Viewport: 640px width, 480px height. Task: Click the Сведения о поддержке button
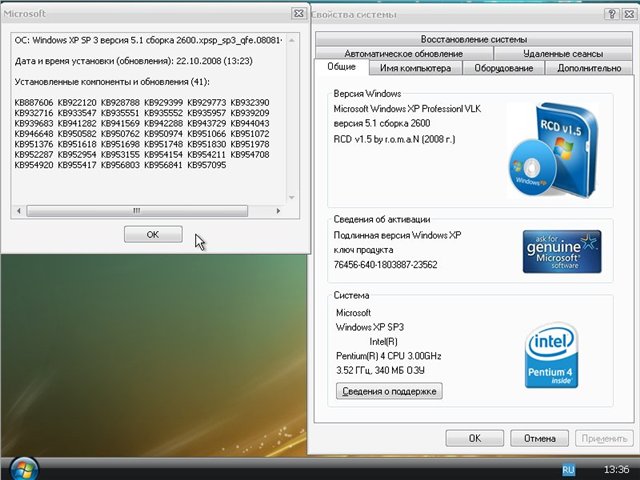click(389, 391)
